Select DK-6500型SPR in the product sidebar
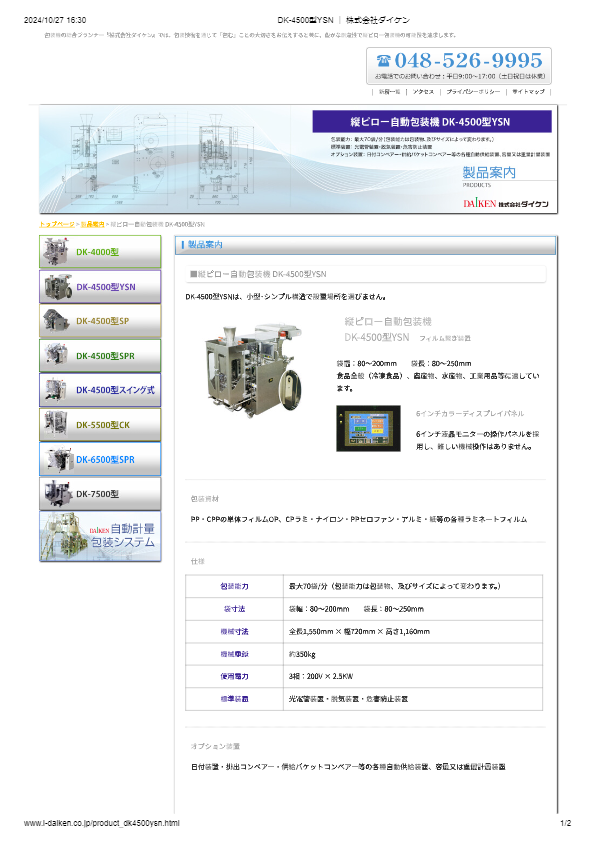The image size is (594, 841). (x=100, y=459)
